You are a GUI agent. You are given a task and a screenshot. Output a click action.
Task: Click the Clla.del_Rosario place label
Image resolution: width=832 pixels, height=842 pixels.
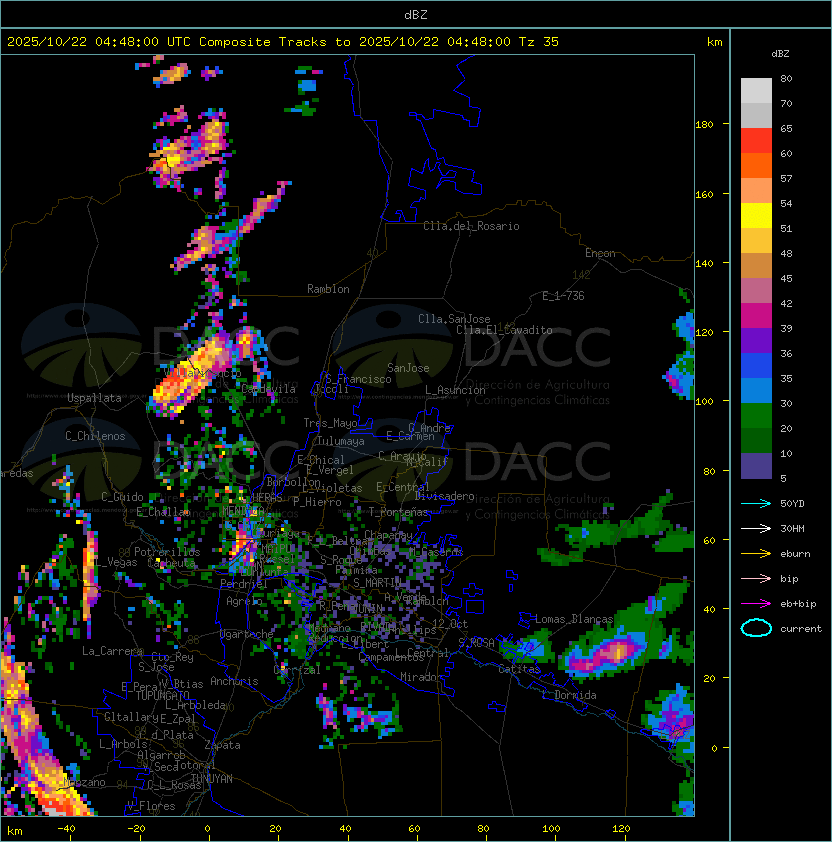[x=471, y=226]
